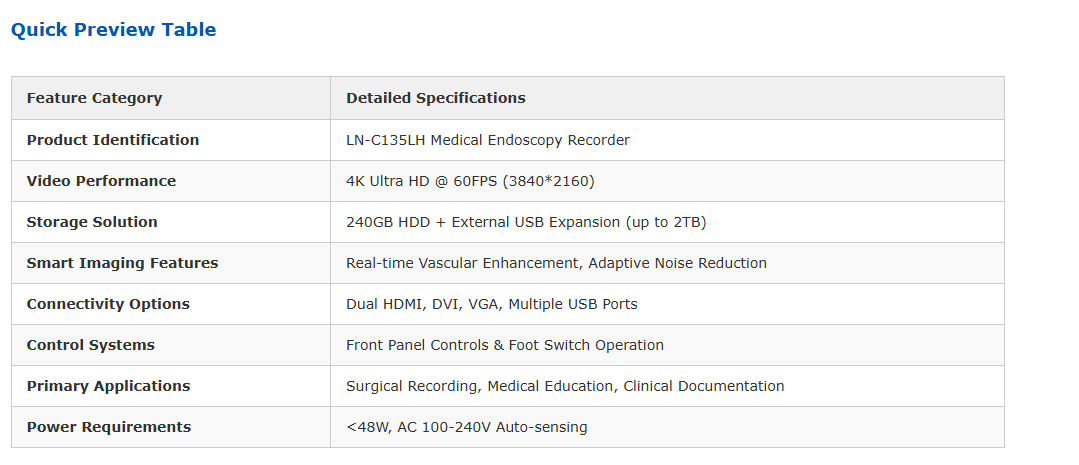Click the Surgical Recording, Medical Education cell
Screen dimensions: 1079x465
click(x=565, y=386)
